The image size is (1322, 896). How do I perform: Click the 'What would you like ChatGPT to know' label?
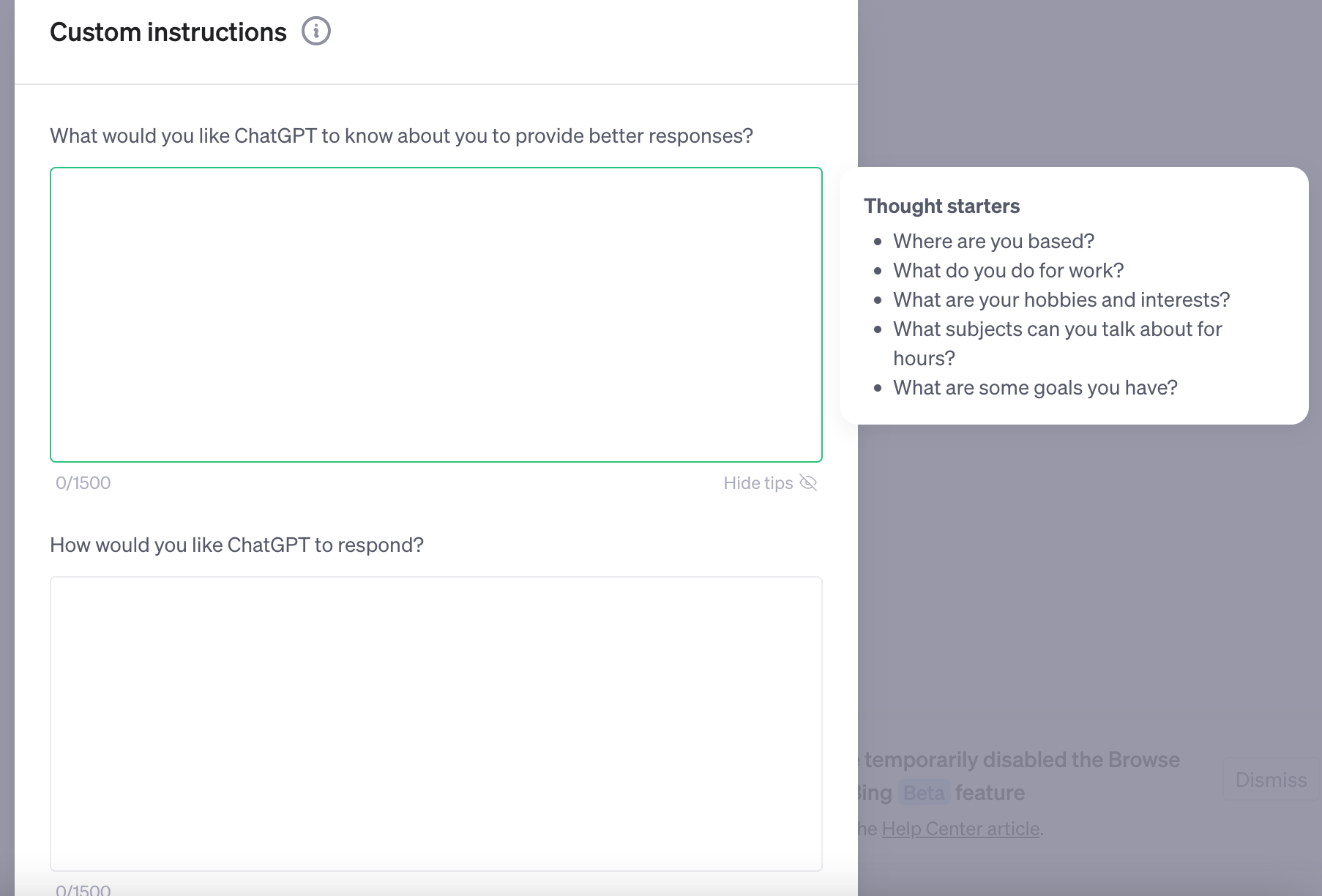[401, 136]
